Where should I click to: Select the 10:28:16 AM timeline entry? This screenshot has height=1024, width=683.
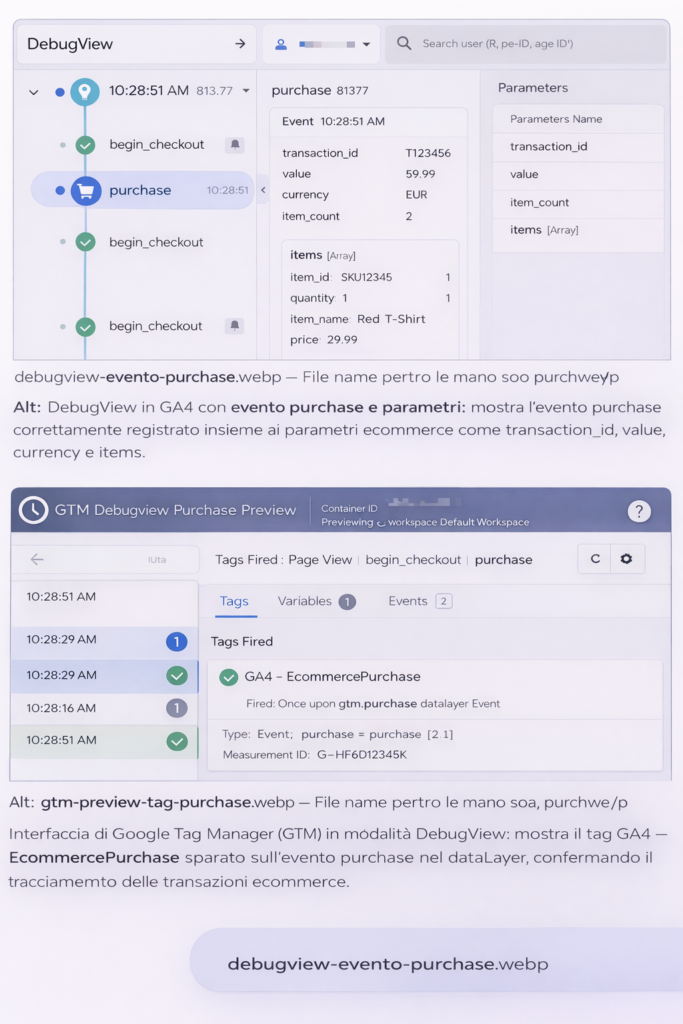click(104, 708)
